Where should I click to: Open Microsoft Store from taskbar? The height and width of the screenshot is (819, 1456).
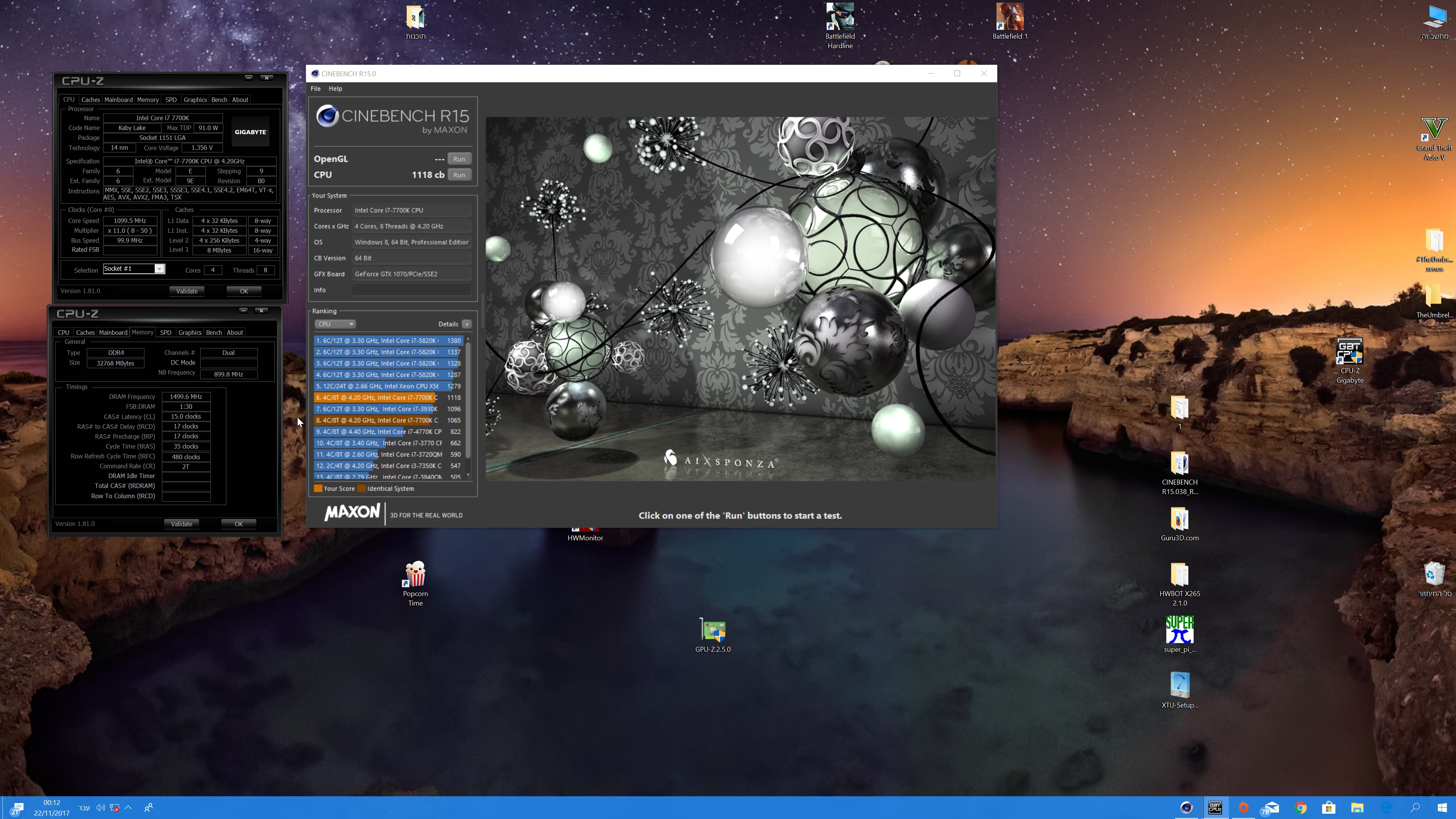[x=1329, y=808]
